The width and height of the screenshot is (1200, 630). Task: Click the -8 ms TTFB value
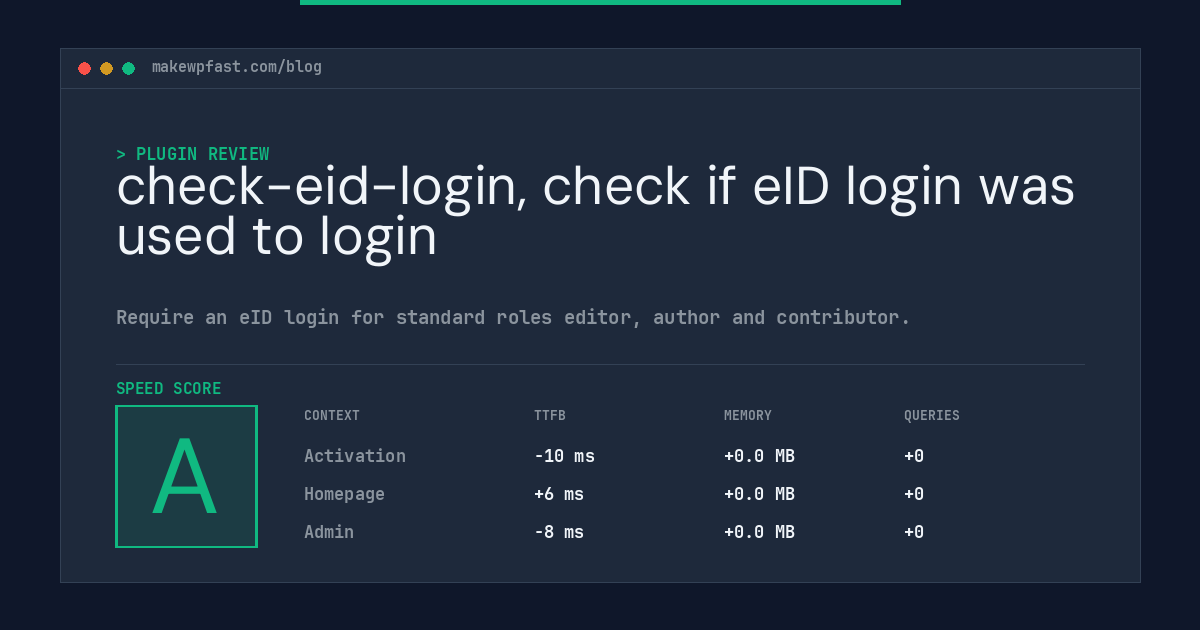559,532
